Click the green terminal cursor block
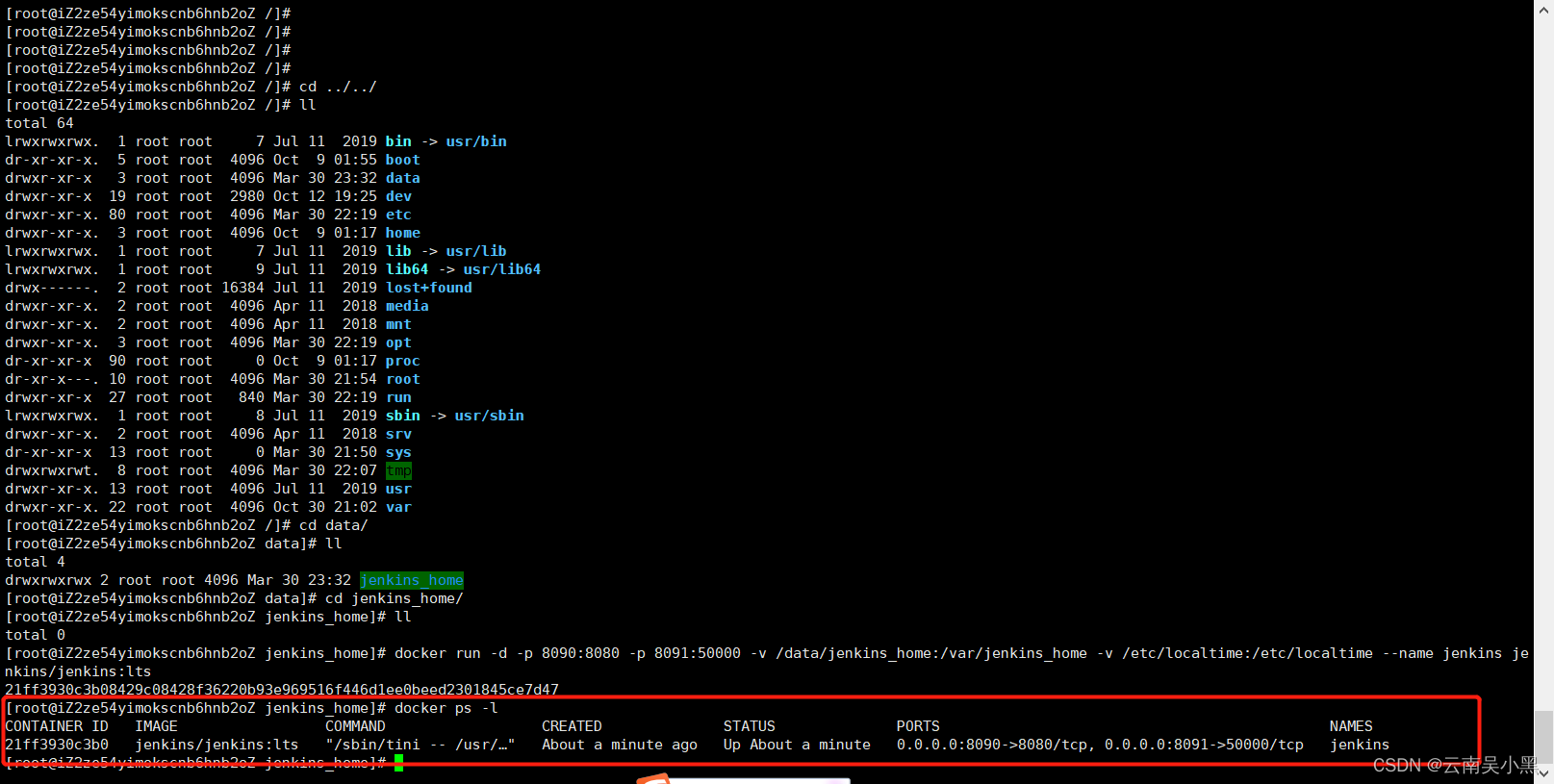 (x=398, y=763)
